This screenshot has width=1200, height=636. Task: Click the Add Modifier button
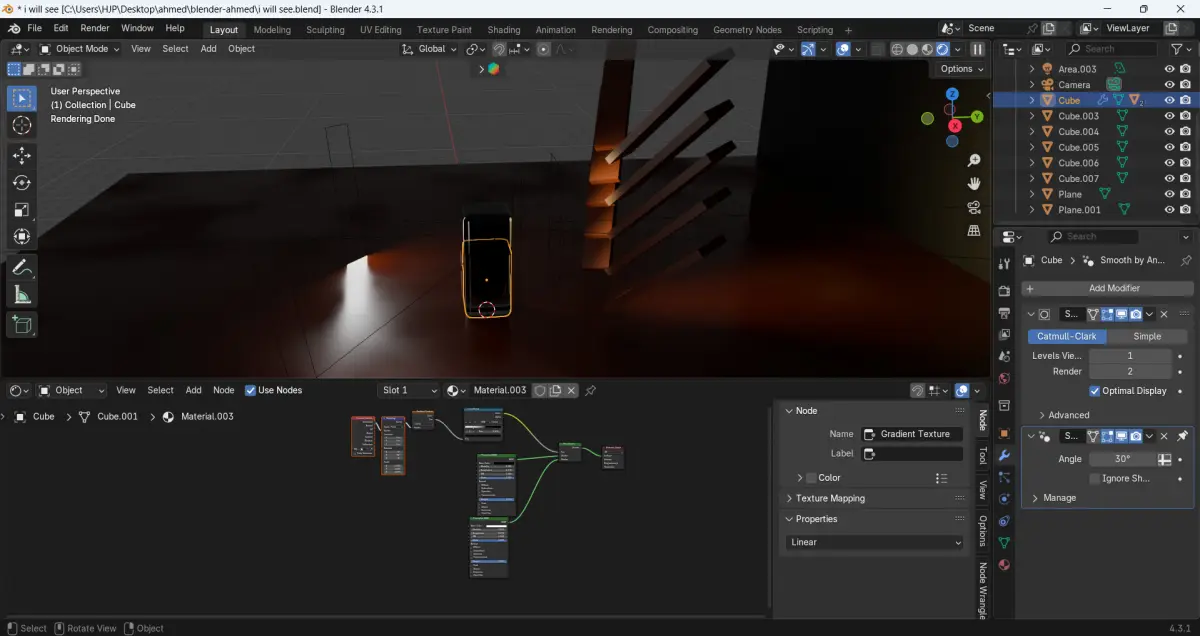point(1106,288)
